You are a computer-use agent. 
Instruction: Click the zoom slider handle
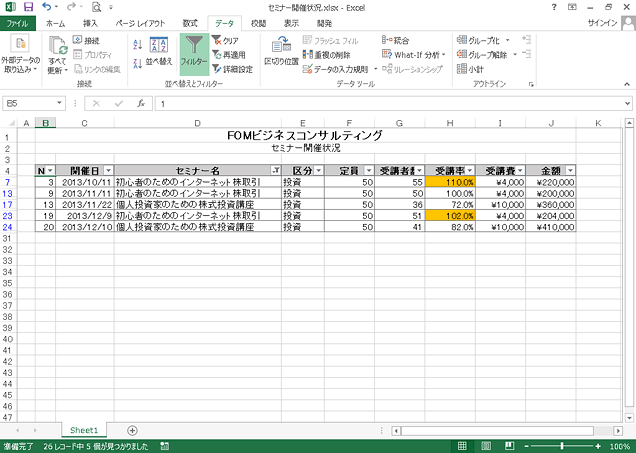click(x=562, y=447)
